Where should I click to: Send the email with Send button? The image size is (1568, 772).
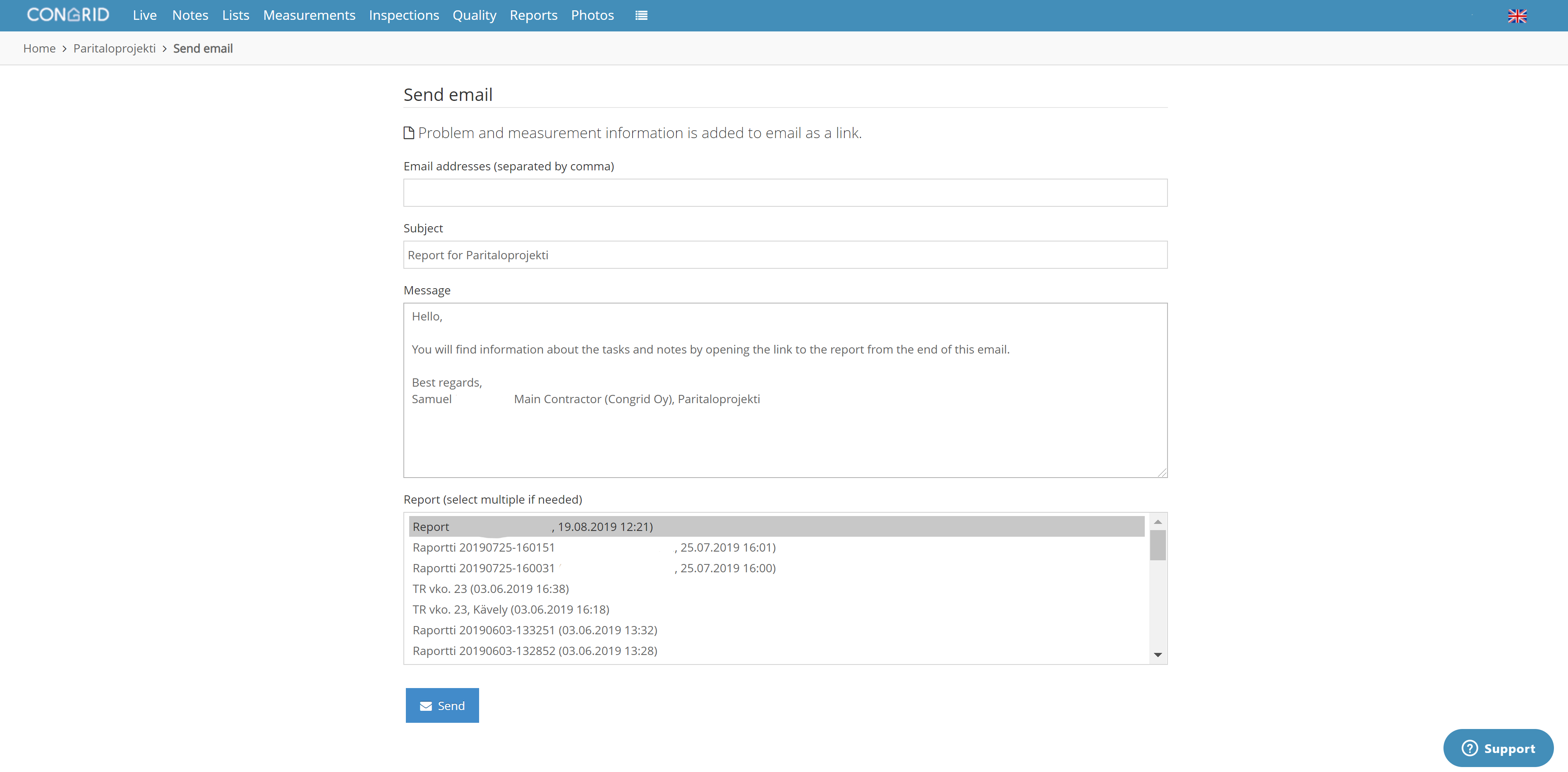pos(443,705)
